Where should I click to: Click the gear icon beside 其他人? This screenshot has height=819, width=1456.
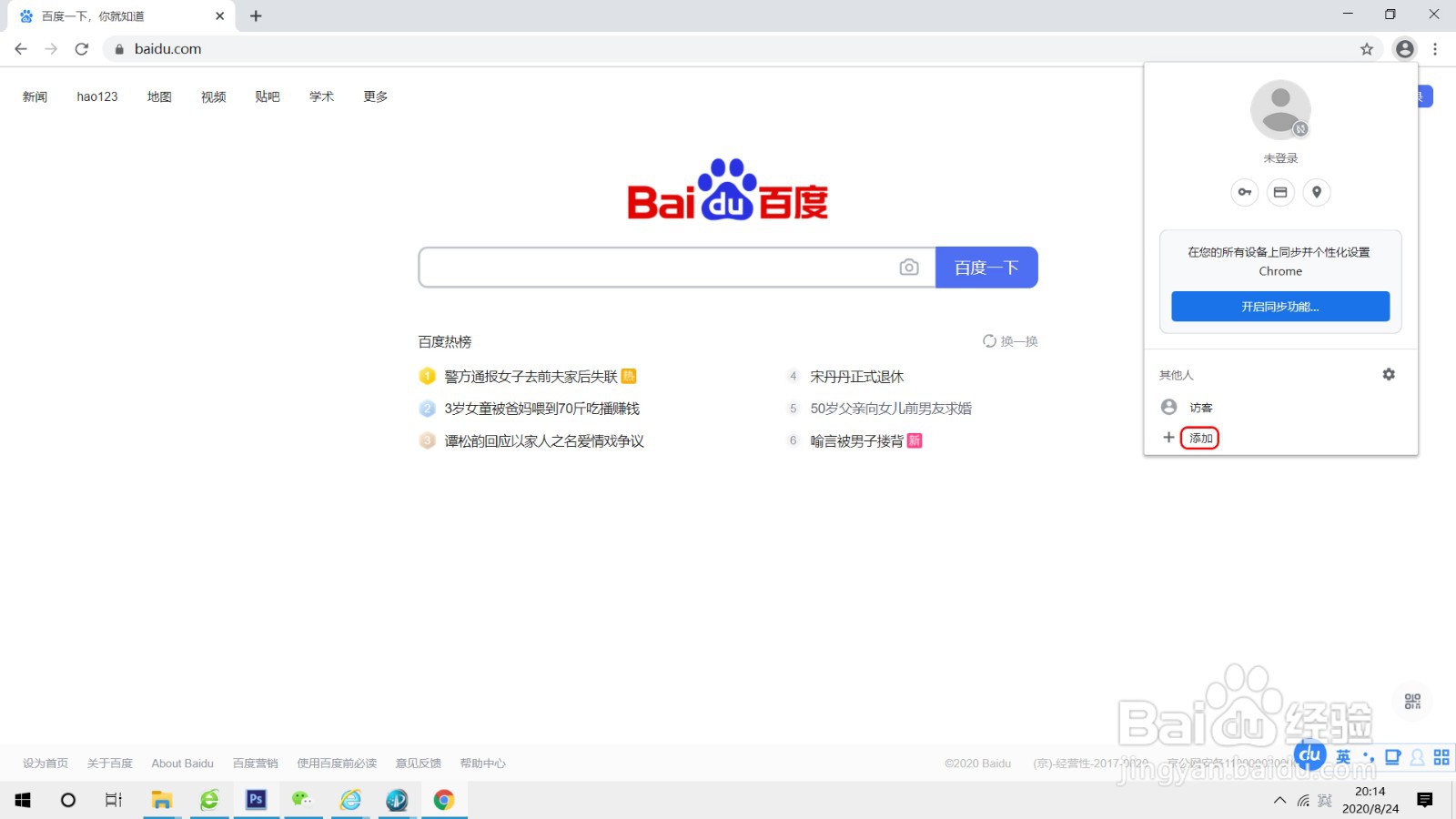click(1388, 374)
